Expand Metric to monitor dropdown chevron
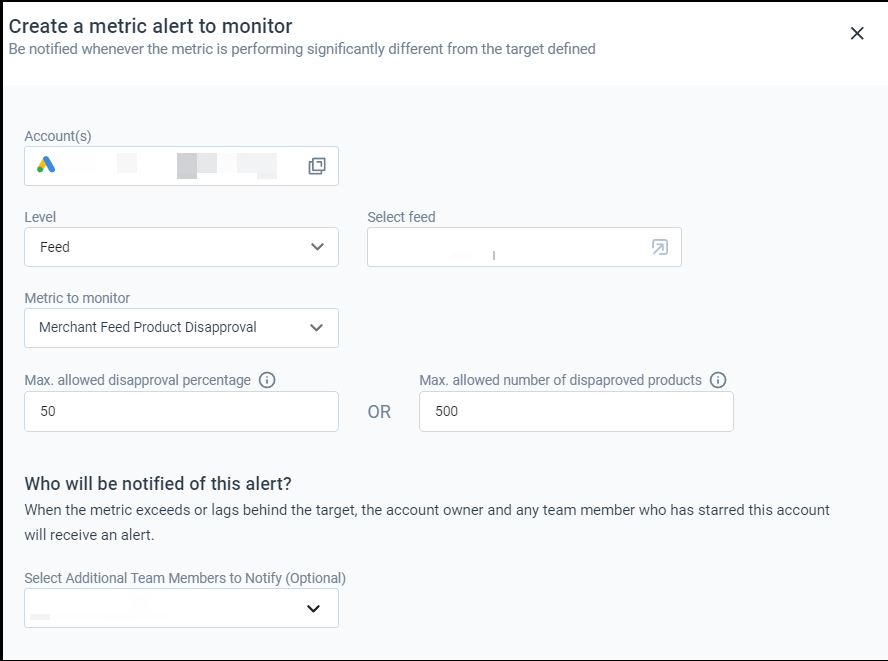This screenshot has width=888, height=661. coord(317,327)
